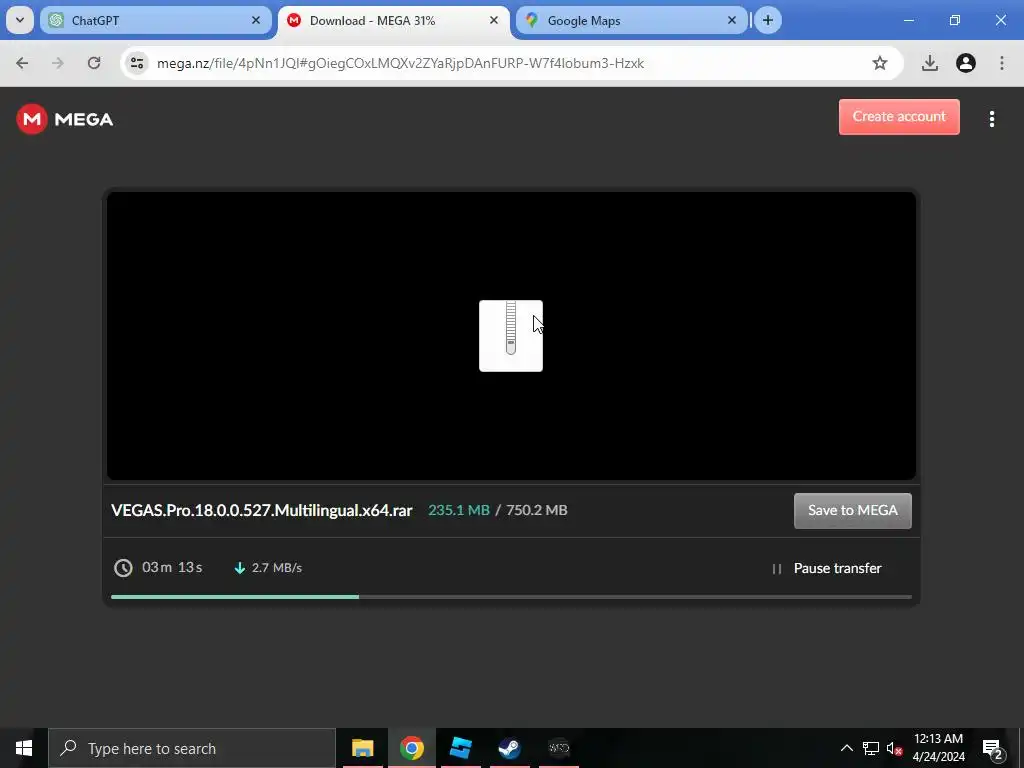Screen dimensions: 1024x768
Task: Go back to the previous page
Action: [x=22, y=63]
